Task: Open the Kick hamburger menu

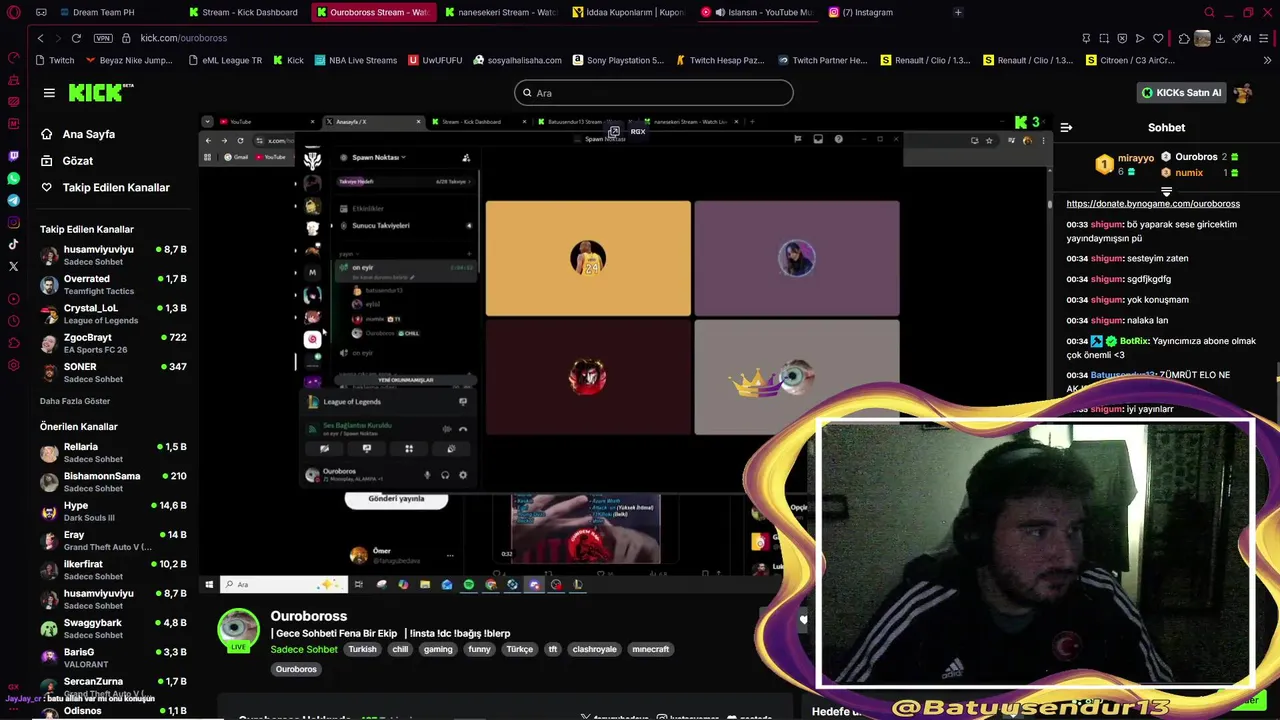Action: 49,93
